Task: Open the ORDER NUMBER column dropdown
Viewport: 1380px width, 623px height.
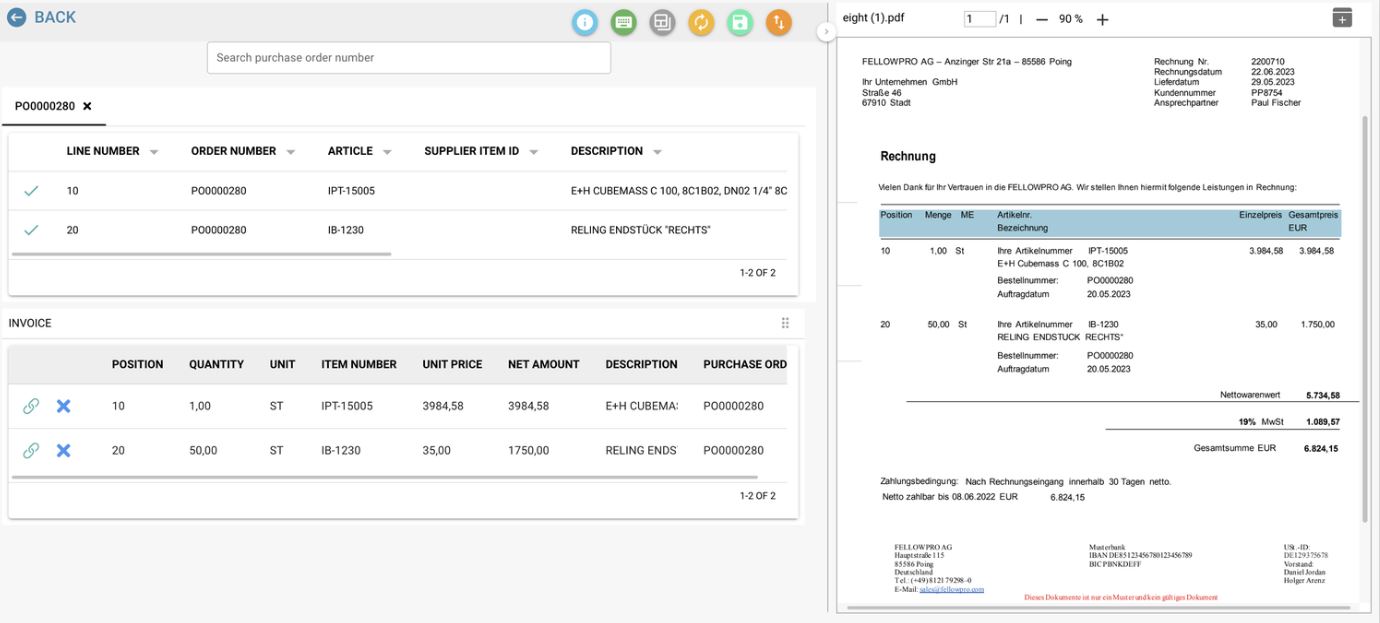Action: pyautogui.click(x=290, y=152)
